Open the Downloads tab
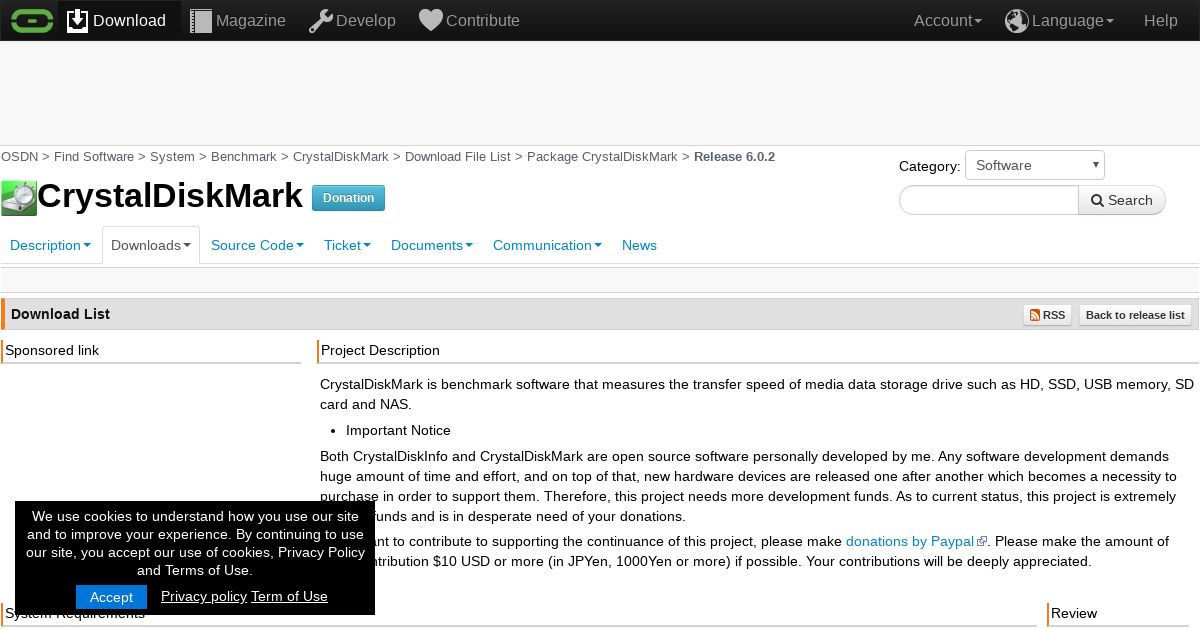Screen dimensions: 1200x630 151,245
